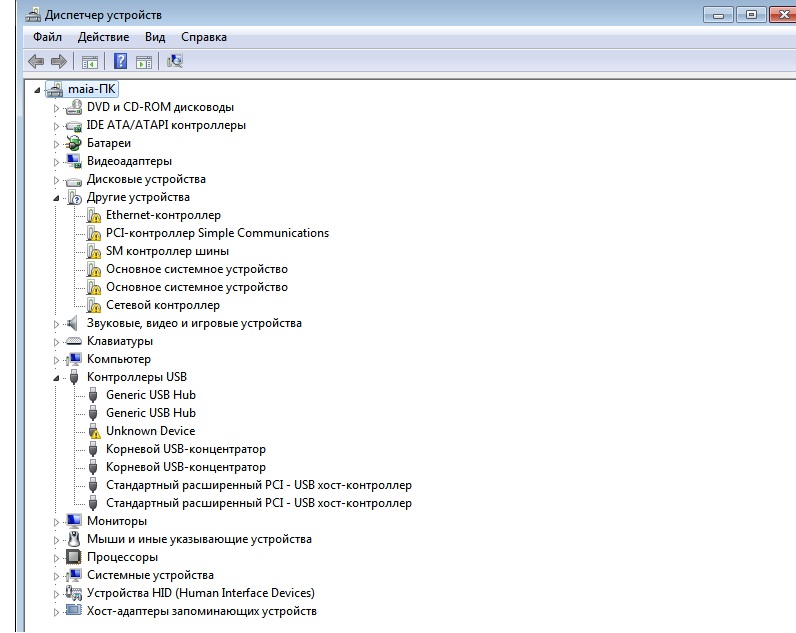Click warning icon next to Ethernet-контроллер
This screenshot has height=633, width=796.
93,215
